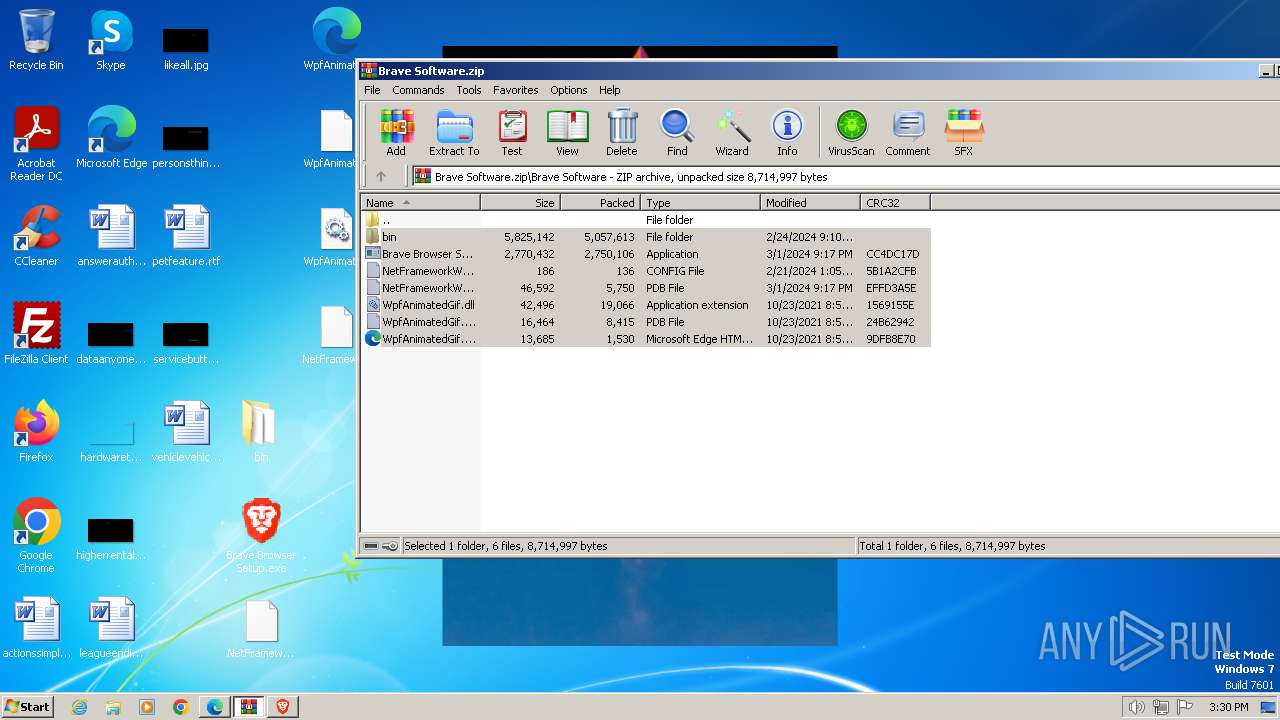Screen dimensions: 1280x720
Task: Click the Info toolbar icon
Action: (x=787, y=133)
